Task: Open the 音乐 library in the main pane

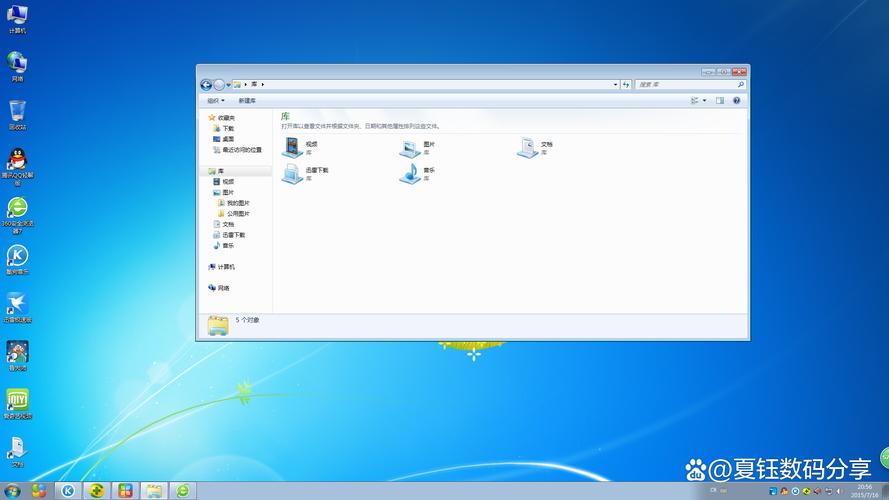Action: [x=410, y=174]
